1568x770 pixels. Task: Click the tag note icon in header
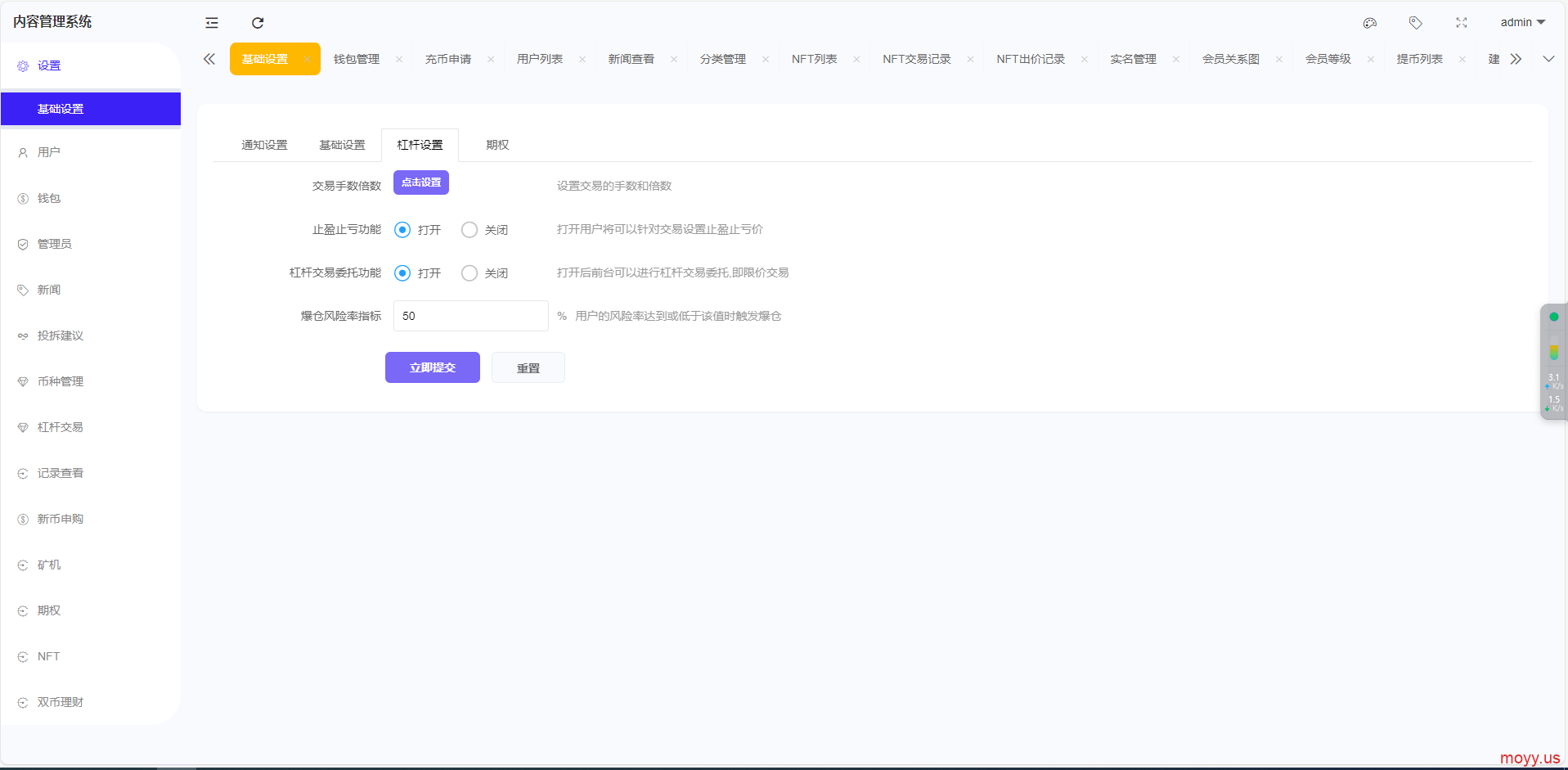(x=1416, y=23)
